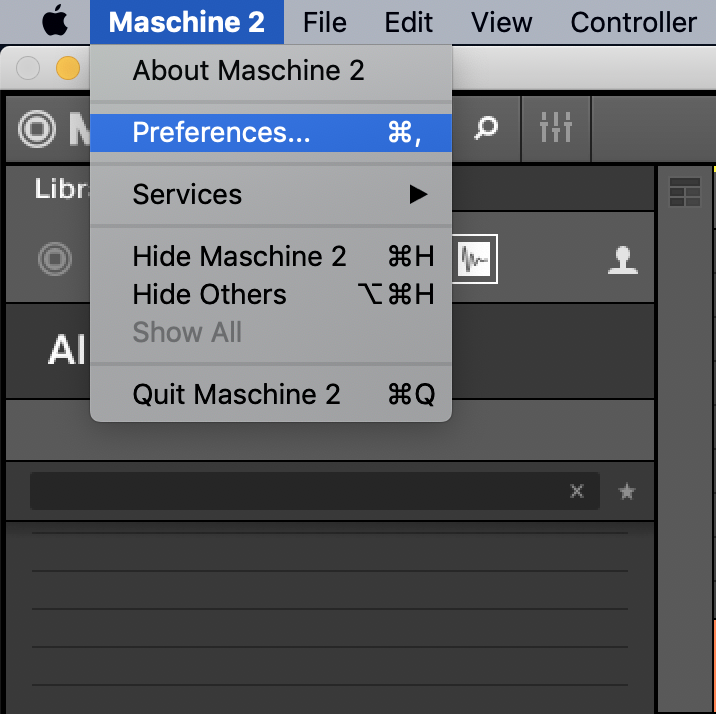Clear the search field with X icon
The height and width of the screenshot is (714, 716).
tap(577, 491)
